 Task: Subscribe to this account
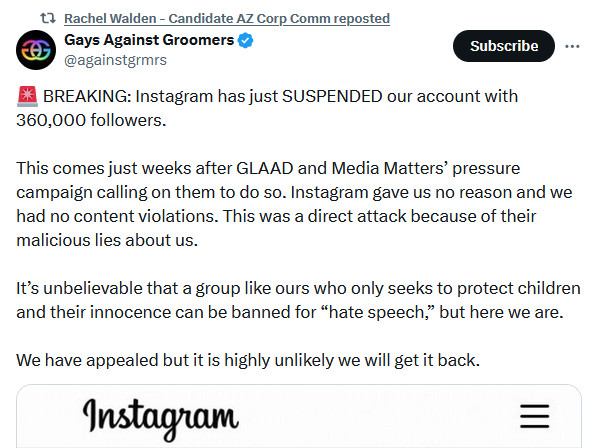pyautogui.click(x=504, y=46)
